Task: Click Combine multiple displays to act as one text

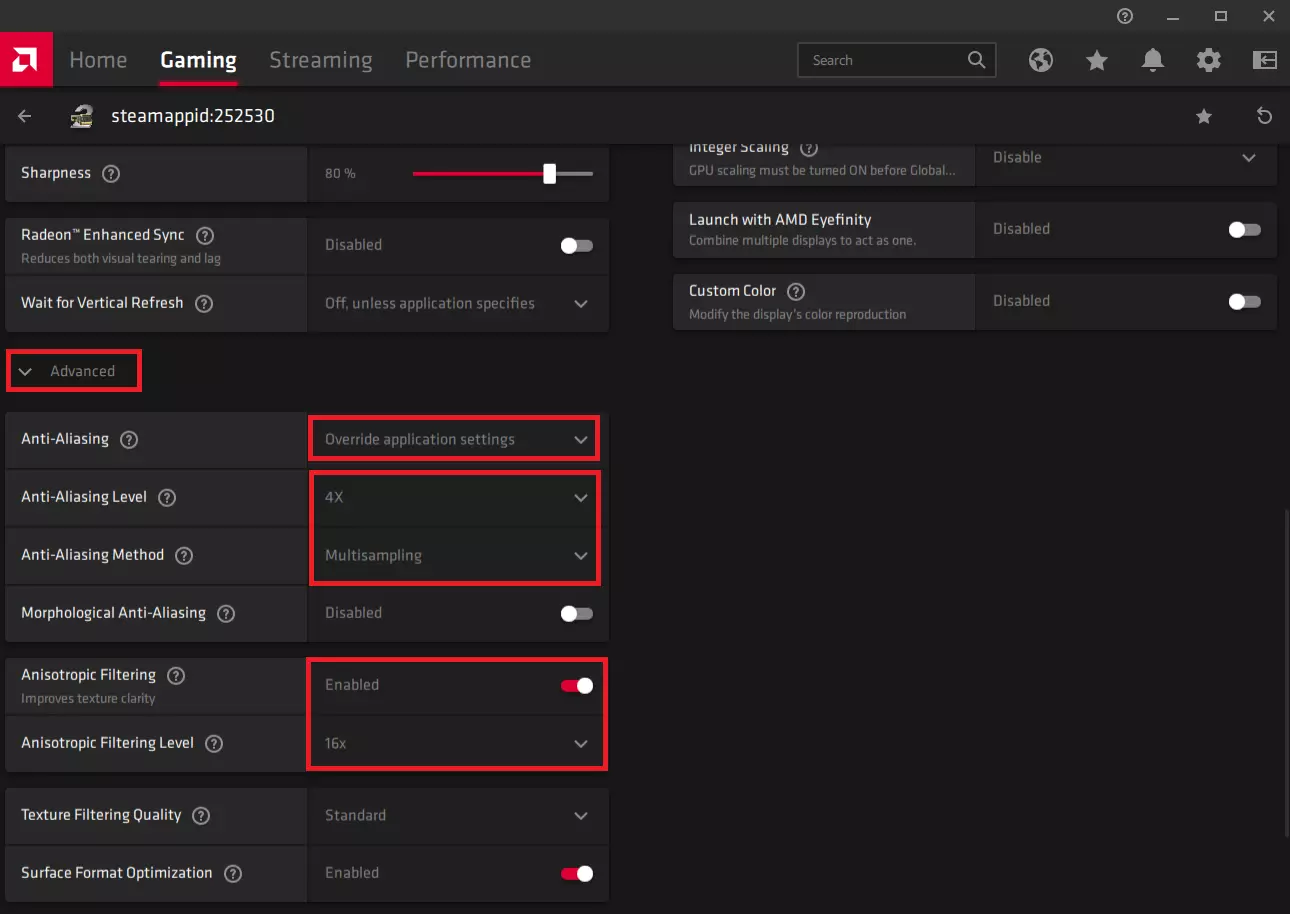Action: [802, 240]
